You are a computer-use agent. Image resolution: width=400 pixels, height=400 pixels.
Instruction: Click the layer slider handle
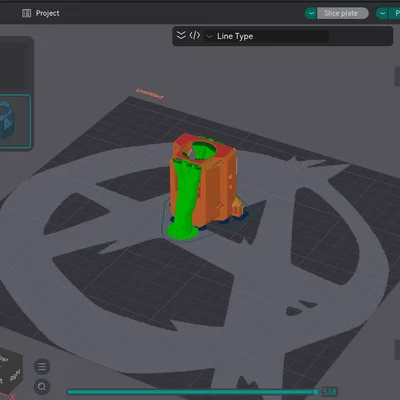click(315, 392)
